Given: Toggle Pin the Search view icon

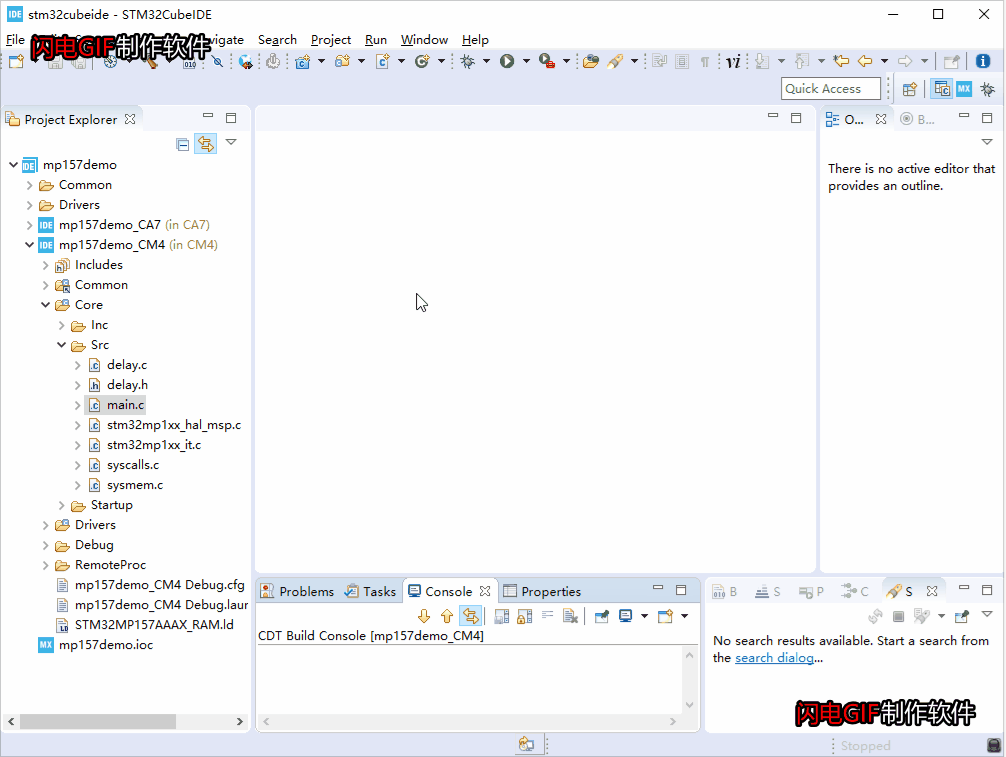Looking at the screenshot, I should pyautogui.click(x=962, y=617).
